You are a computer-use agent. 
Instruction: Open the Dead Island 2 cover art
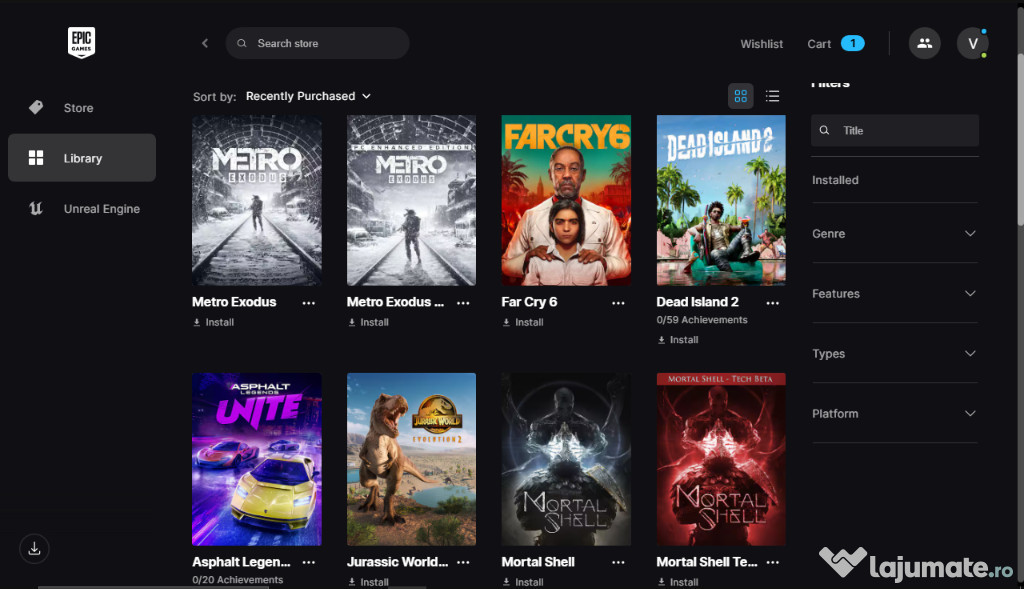click(x=721, y=200)
